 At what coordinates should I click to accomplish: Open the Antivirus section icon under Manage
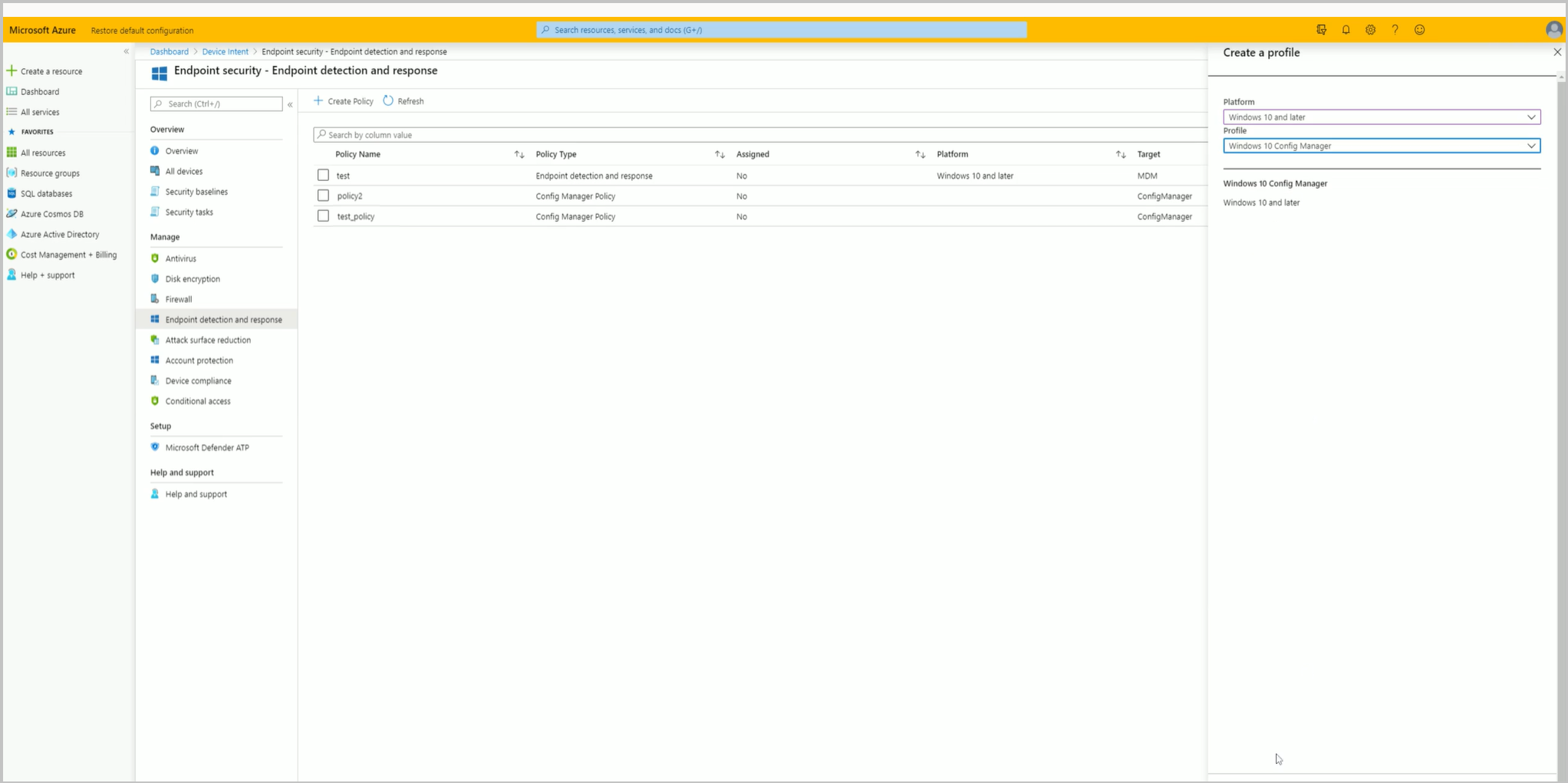click(155, 258)
